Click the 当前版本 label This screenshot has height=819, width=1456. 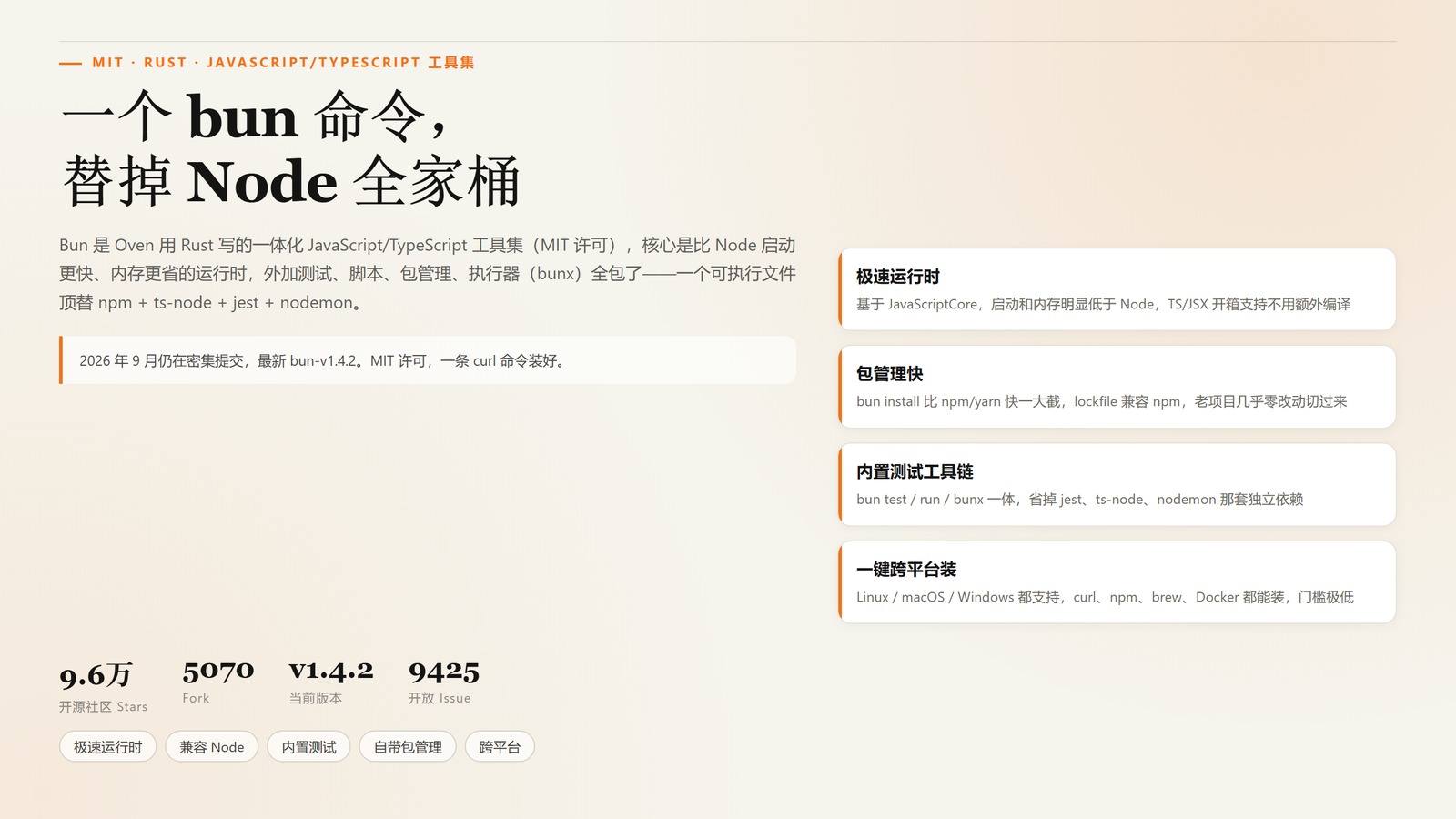316,698
